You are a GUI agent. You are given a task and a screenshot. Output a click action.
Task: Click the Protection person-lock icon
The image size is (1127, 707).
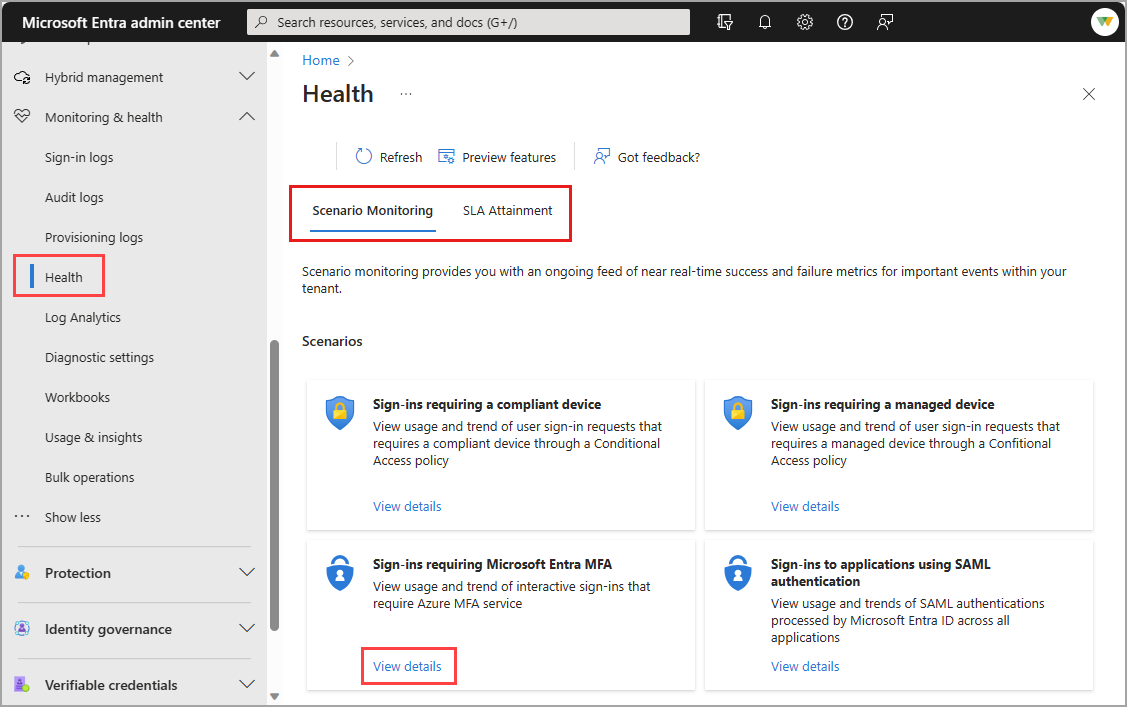(22, 573)
